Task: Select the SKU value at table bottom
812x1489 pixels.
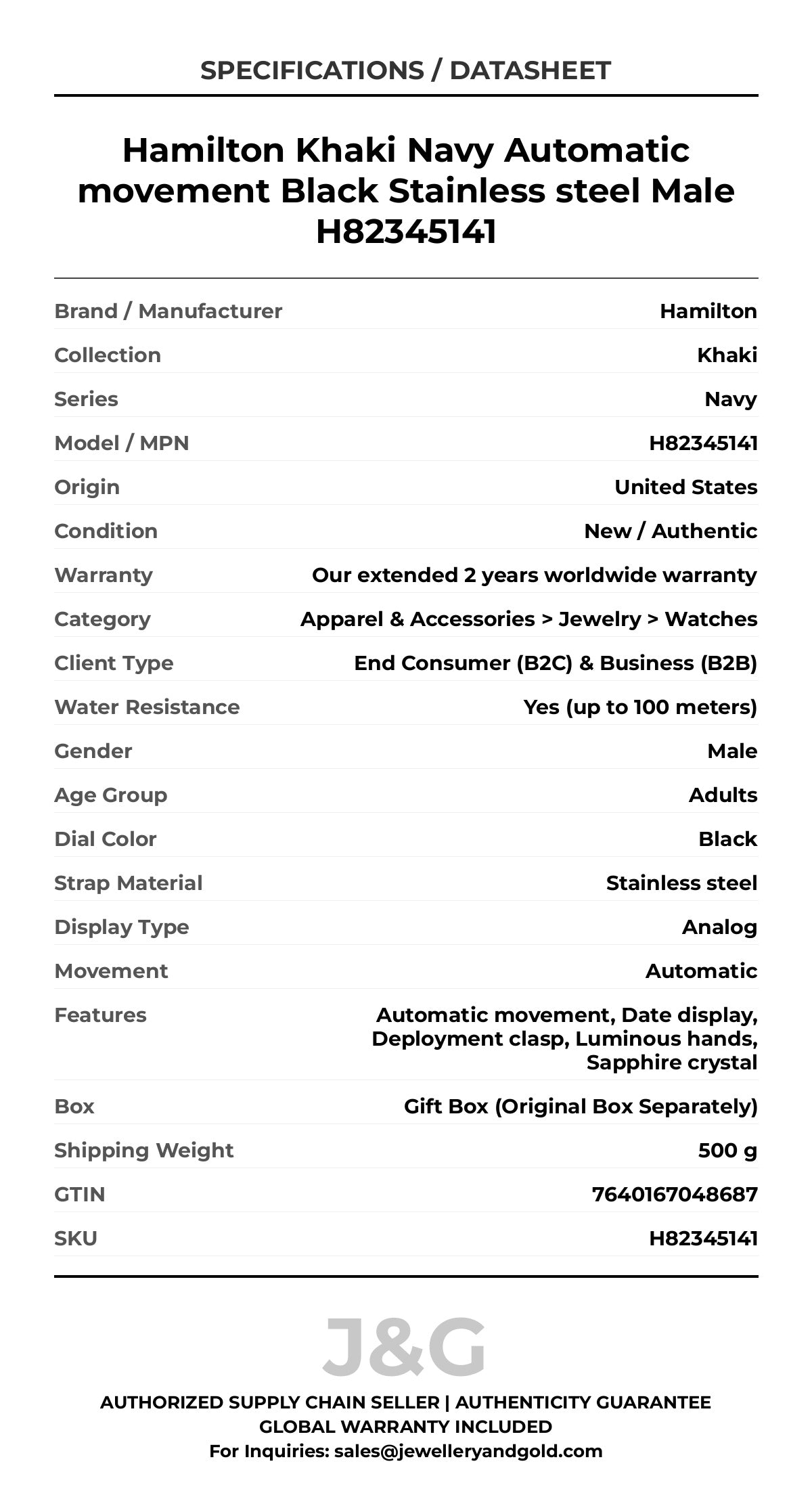Action: [x=703, y=1238]
